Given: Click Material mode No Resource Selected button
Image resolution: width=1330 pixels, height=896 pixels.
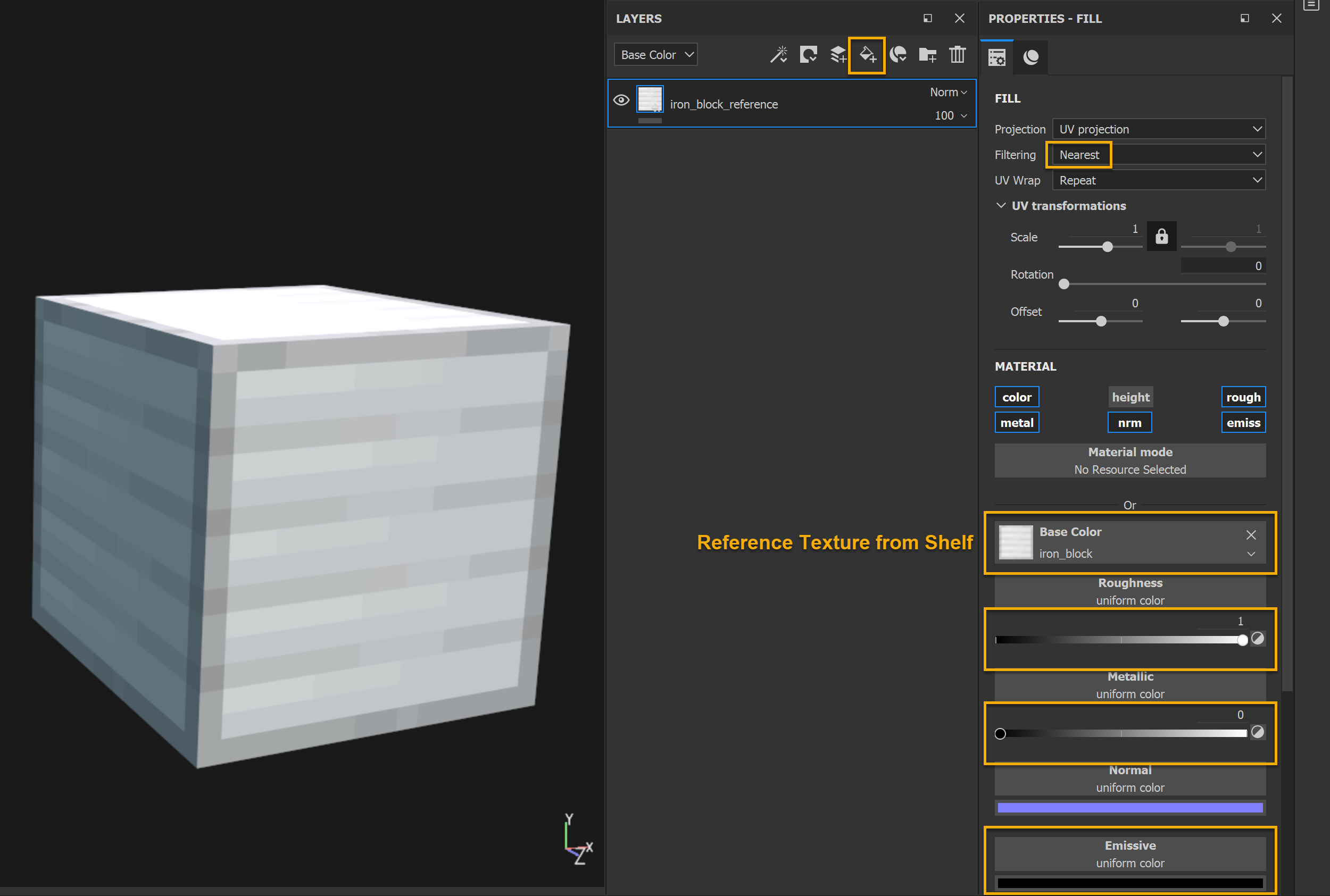Looking at the screenshot, I should pyautogui.click(x=1130, y=460).
